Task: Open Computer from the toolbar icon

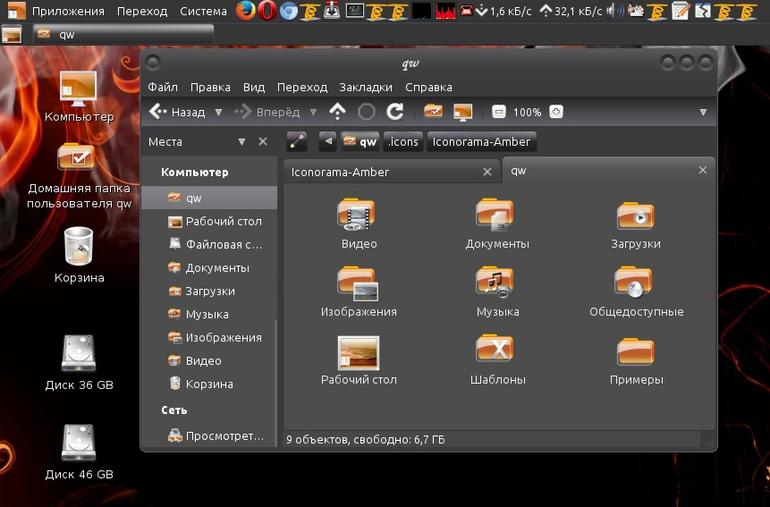Action: point(463,112)
